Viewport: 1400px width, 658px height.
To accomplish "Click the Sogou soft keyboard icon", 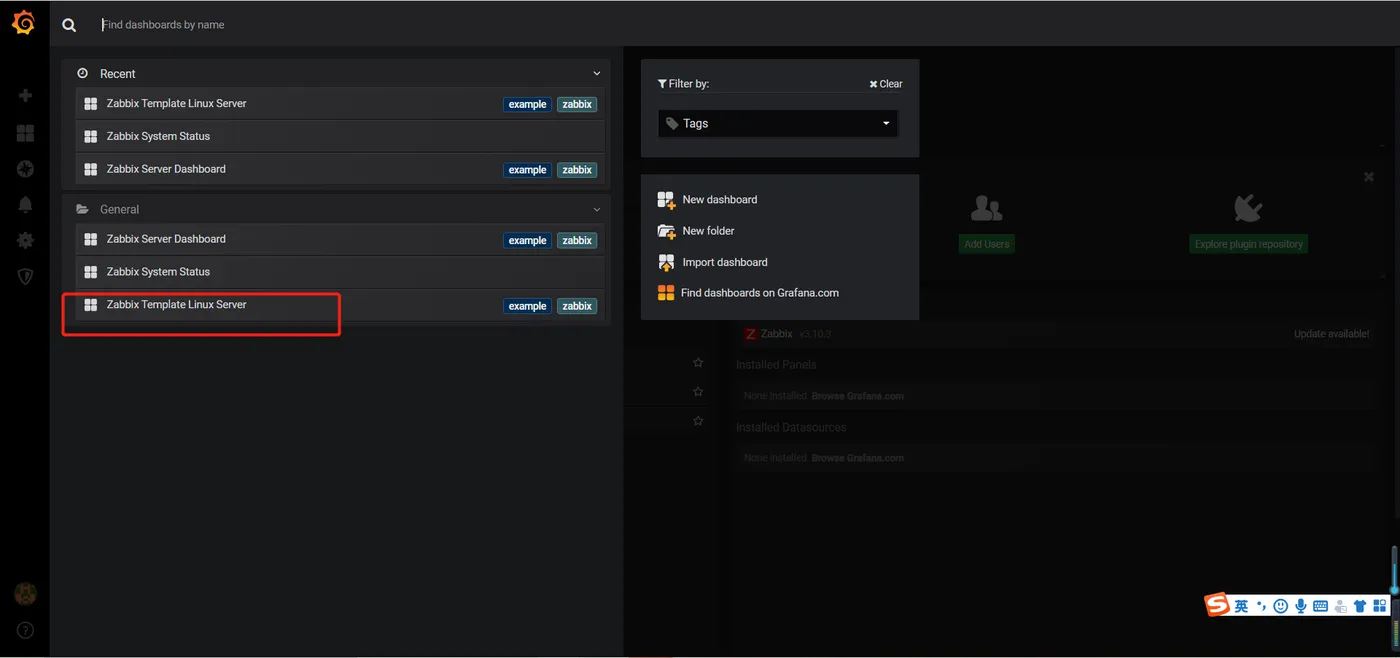I will (x=1320, y=606).
